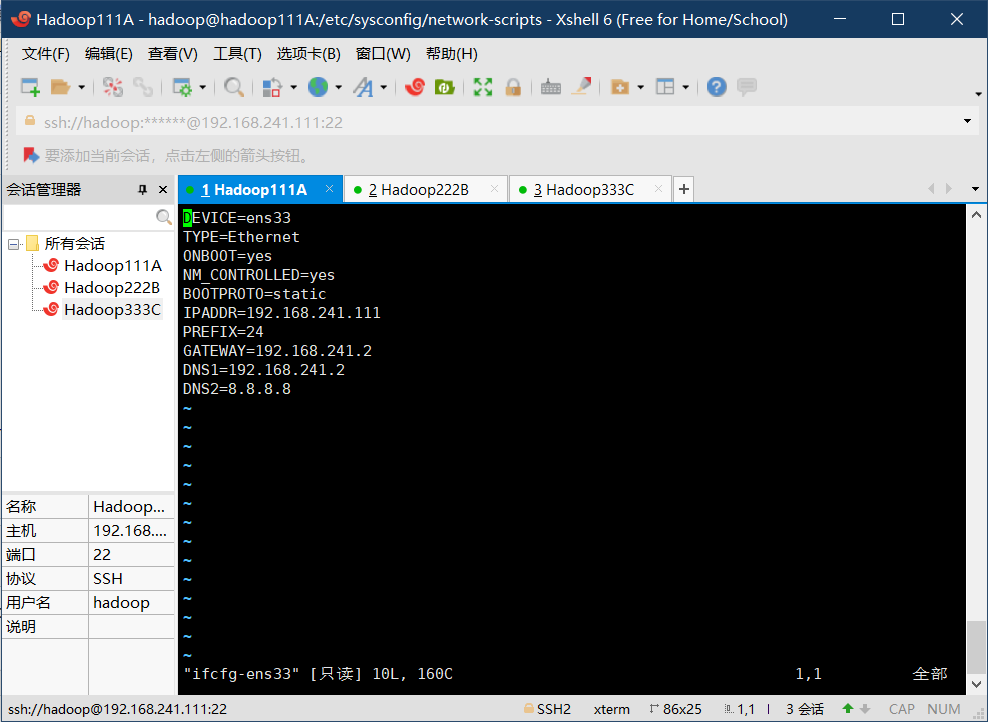Screen dimensions: 988x722
Task: Open session properties gear icon
Action: [182, 87]
